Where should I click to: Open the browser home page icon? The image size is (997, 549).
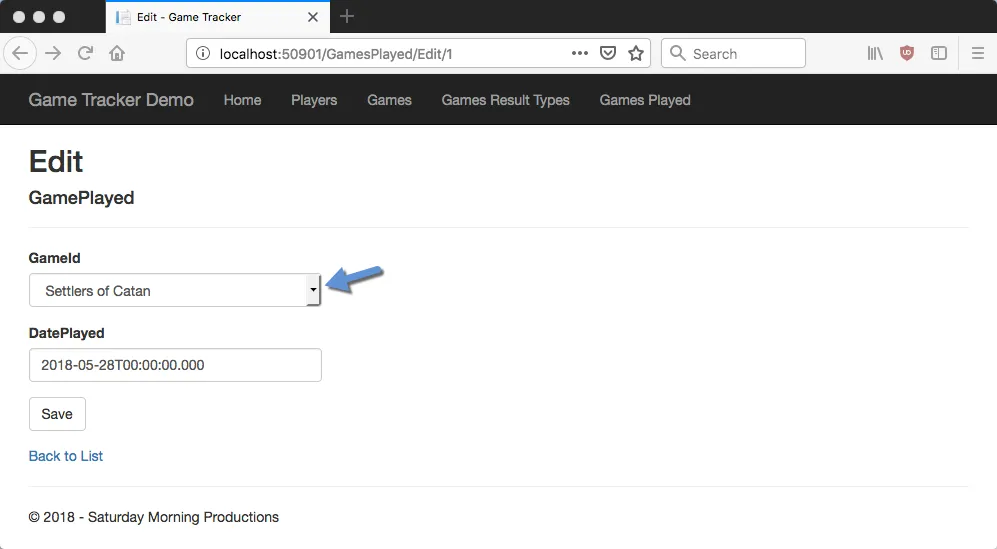pyautogui.click(x=117, y=53)
